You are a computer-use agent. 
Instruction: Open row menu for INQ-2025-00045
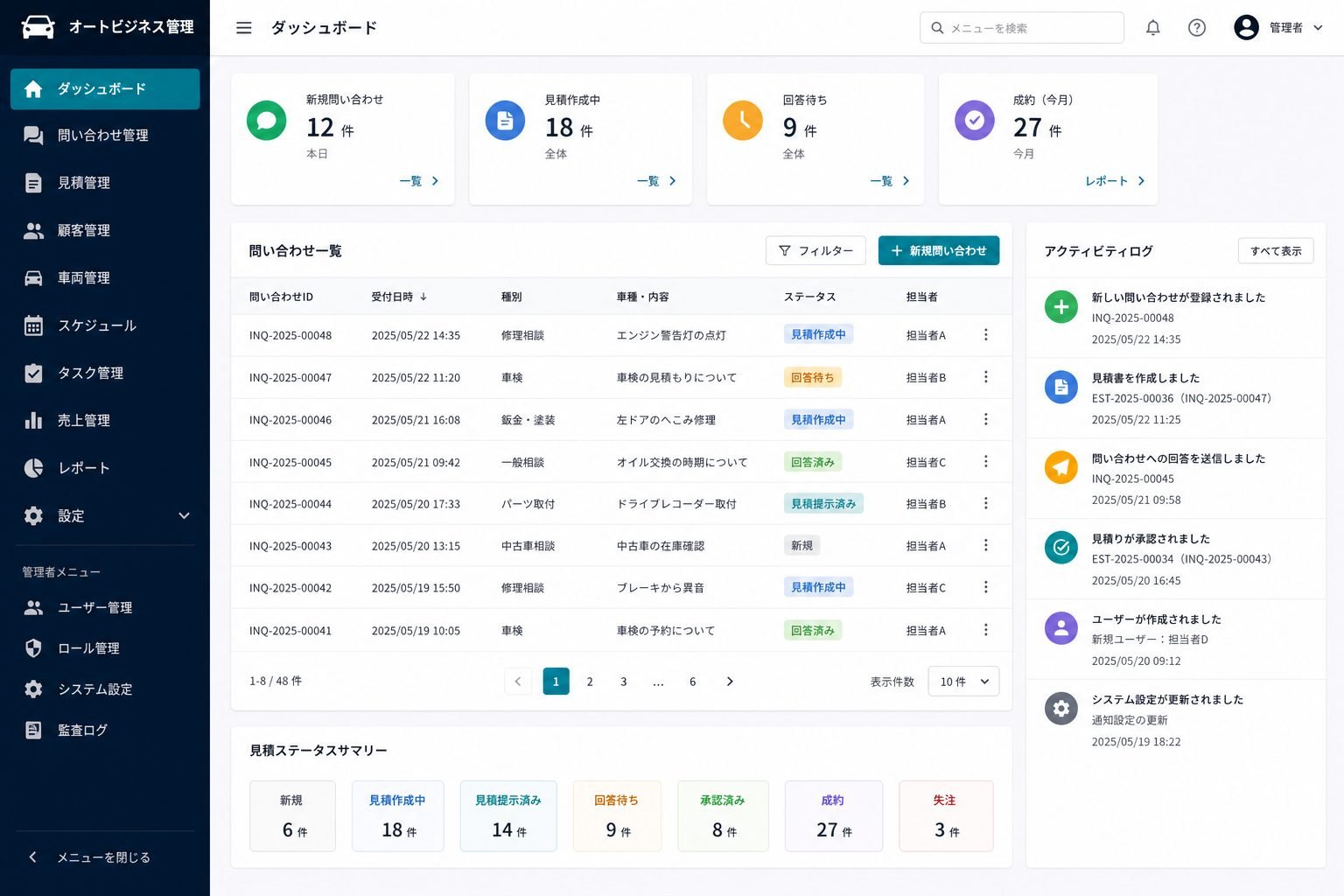pos(986,462)
